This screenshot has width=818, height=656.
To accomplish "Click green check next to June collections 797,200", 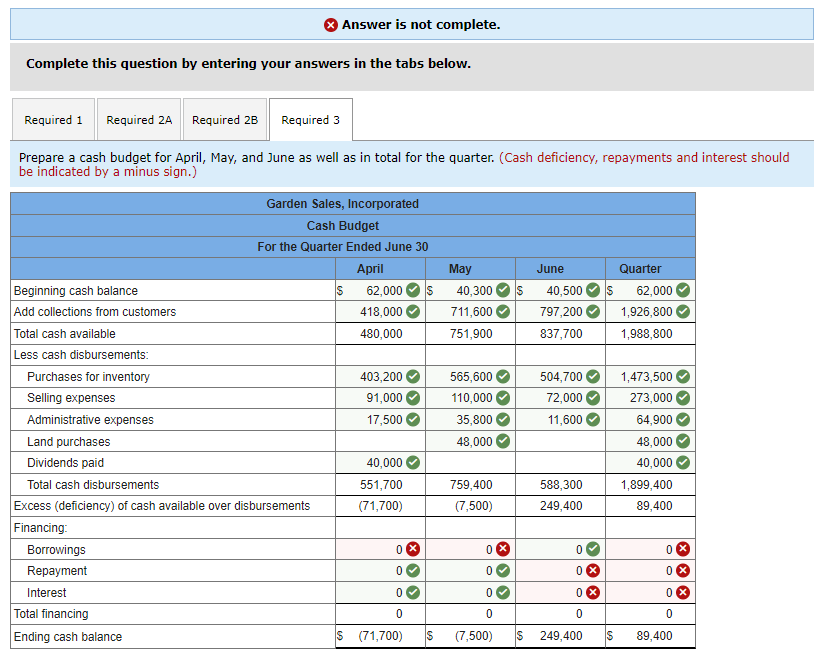I will coord(593,312).
